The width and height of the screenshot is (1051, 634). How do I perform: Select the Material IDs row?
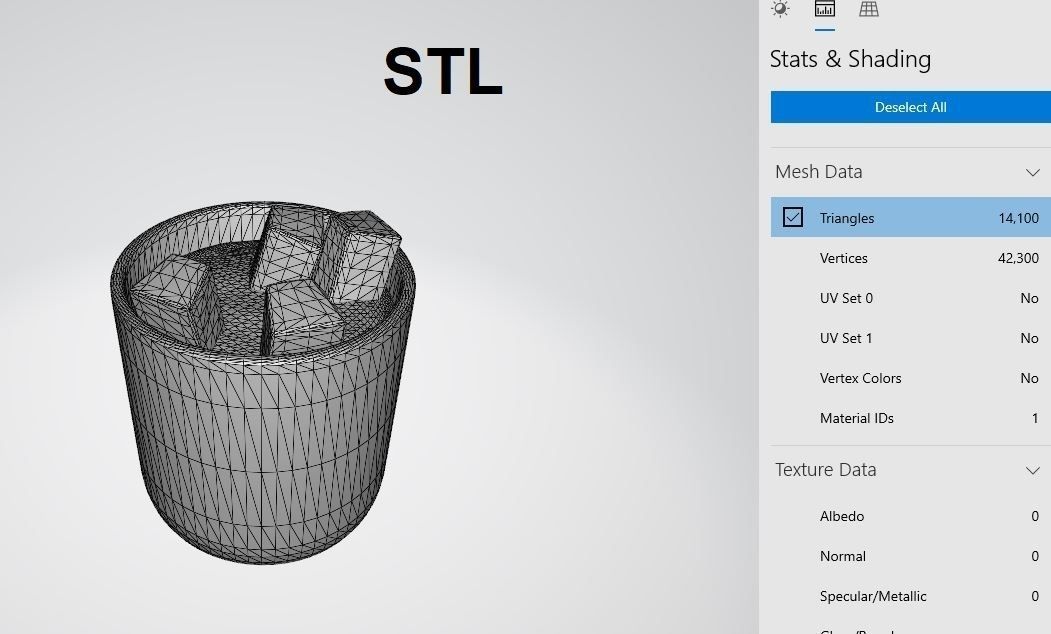tap(910, 418)
